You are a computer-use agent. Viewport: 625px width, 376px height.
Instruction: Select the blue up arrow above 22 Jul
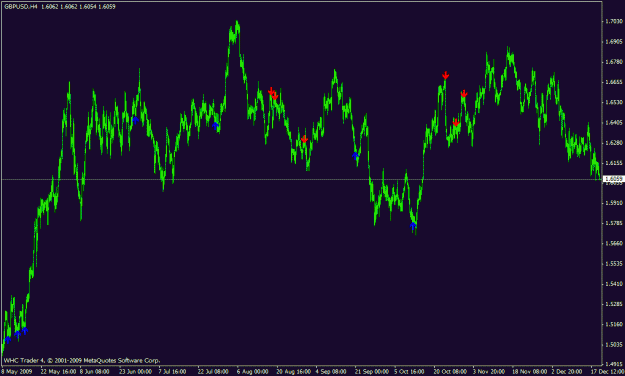[x=215, y=126]
